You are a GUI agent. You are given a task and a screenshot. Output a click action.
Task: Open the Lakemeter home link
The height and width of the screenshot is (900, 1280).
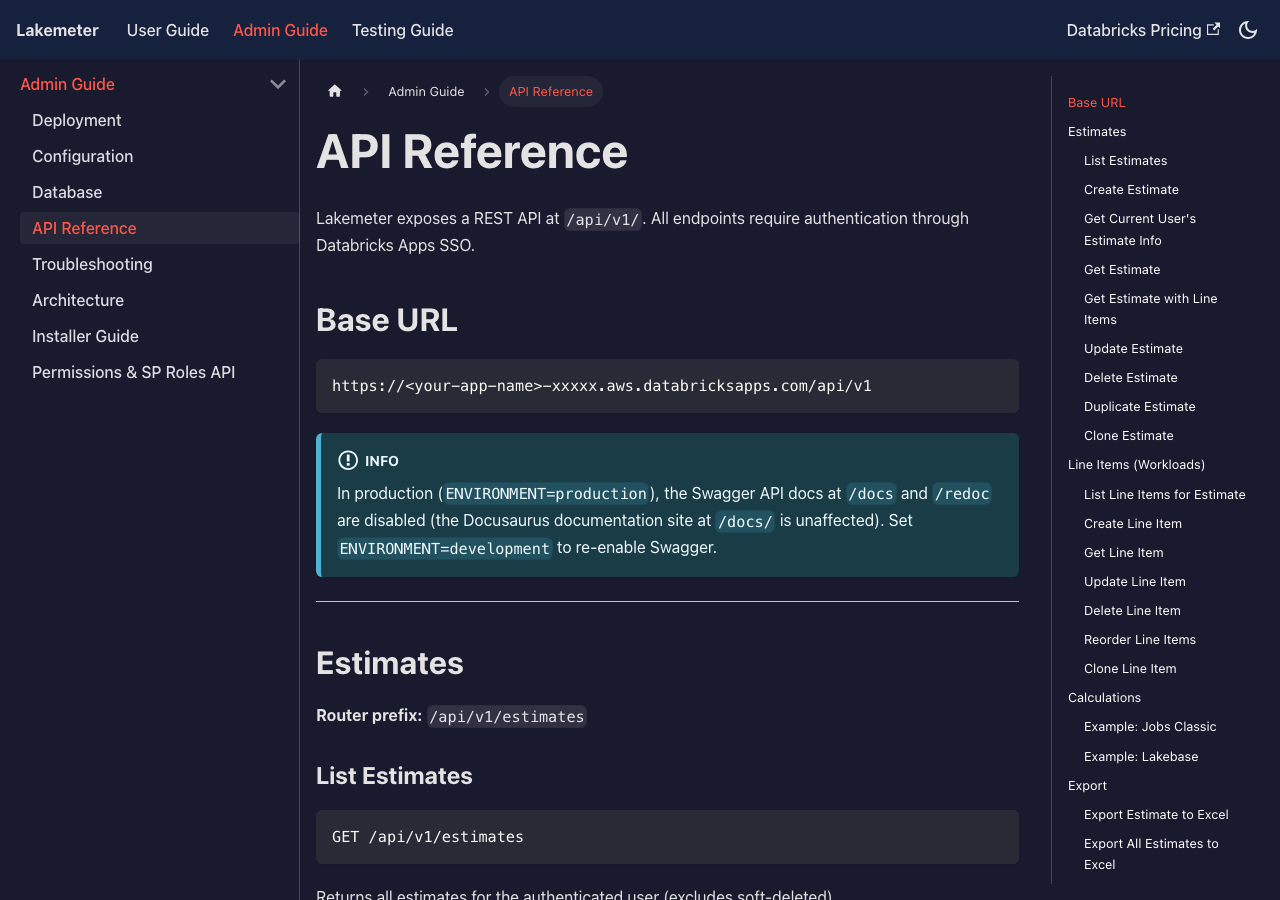[57, 30]
